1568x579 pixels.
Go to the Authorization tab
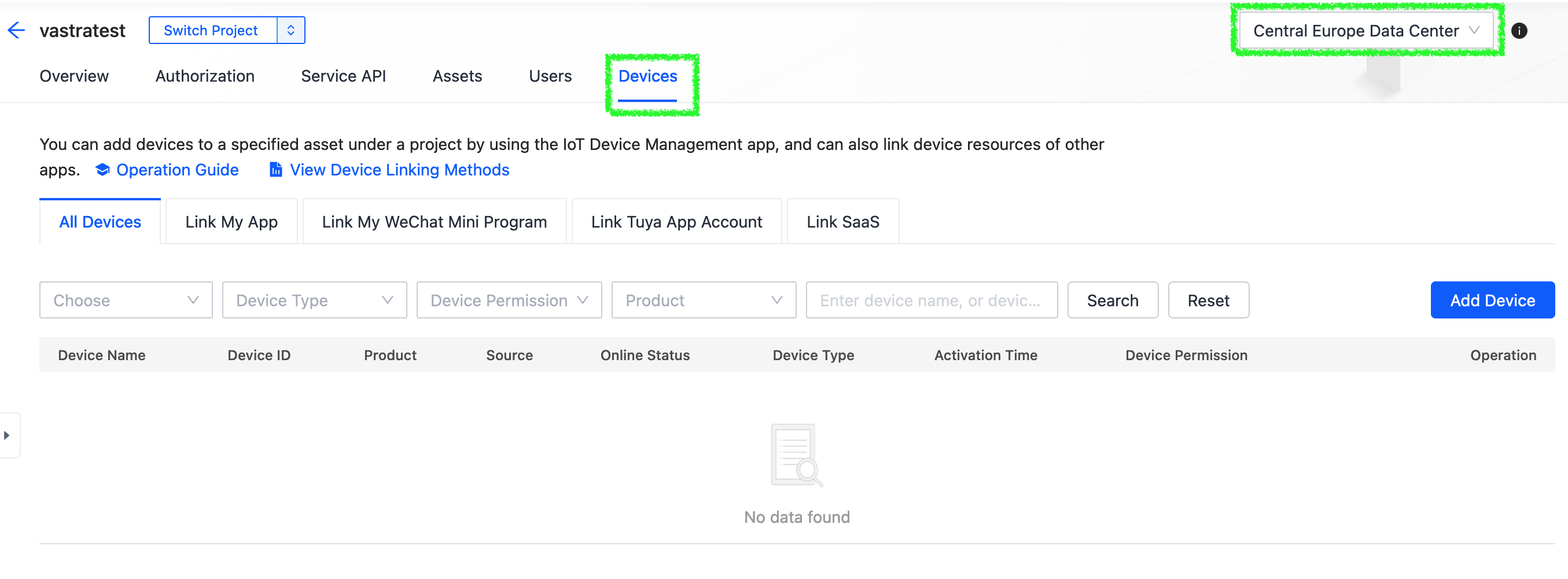(x=204, y=76)
